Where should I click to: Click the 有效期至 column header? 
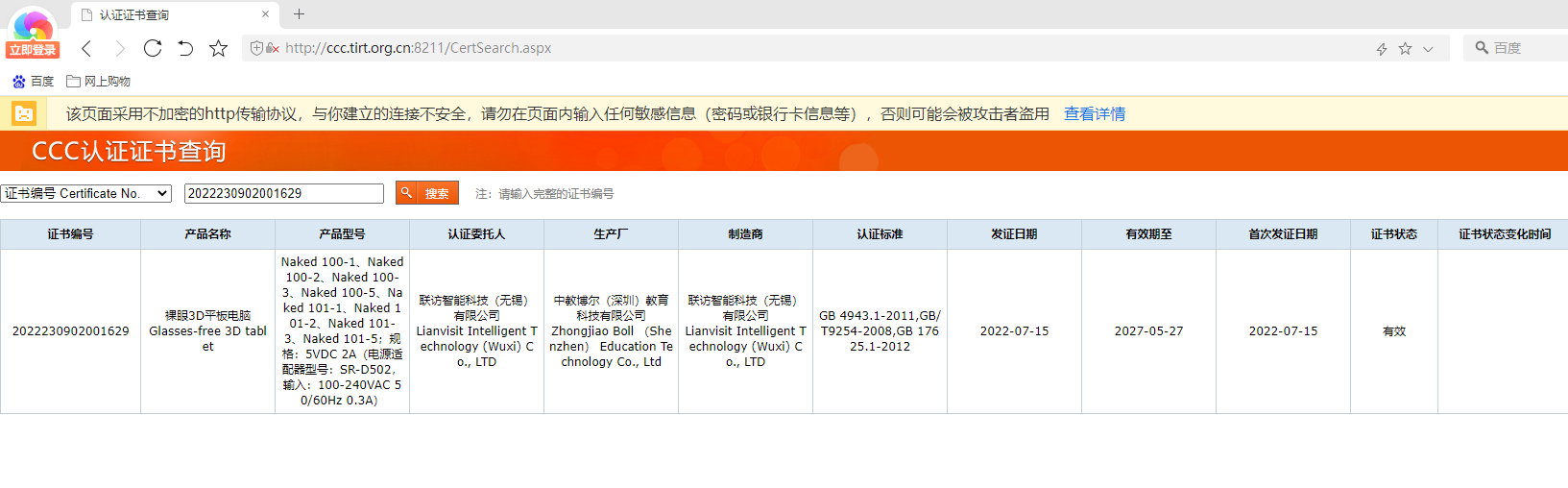(x=1148, y=234)
